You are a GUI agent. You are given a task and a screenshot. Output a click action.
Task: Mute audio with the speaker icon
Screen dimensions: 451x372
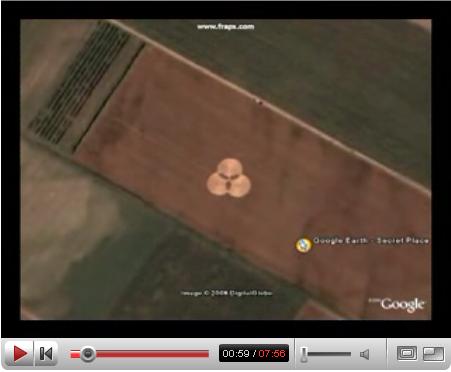(365, 354)
